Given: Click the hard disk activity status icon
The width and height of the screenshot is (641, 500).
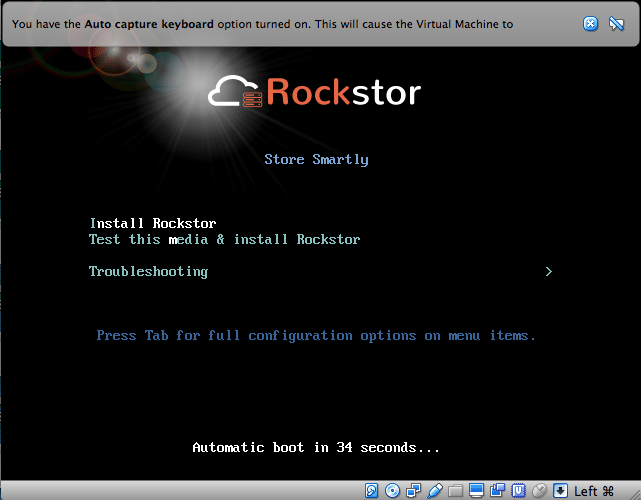Looking at the screenshot, I should point(371,490).
